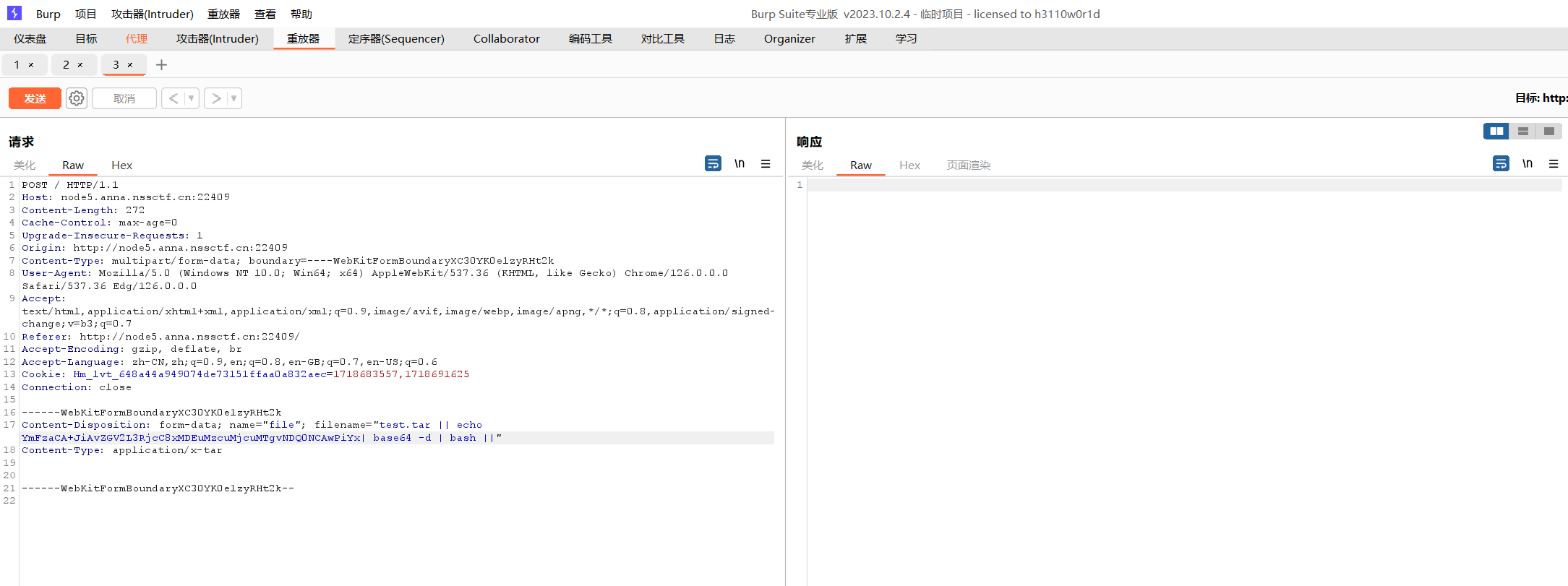Switch to 攻击器(Intruder) tool tab
The width and height of the screenshot is (1568, 586).
point(218,38)
